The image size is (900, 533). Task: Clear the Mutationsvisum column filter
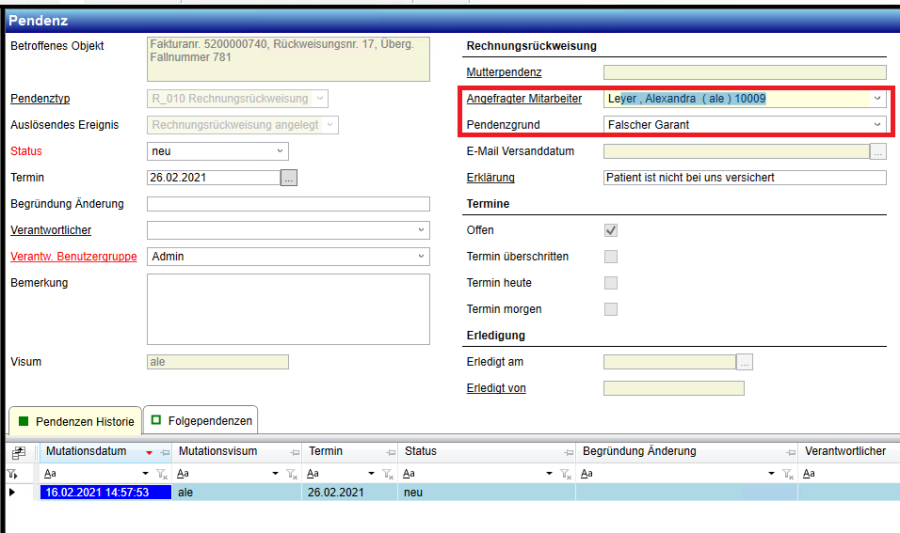click(x=292, y=474)
